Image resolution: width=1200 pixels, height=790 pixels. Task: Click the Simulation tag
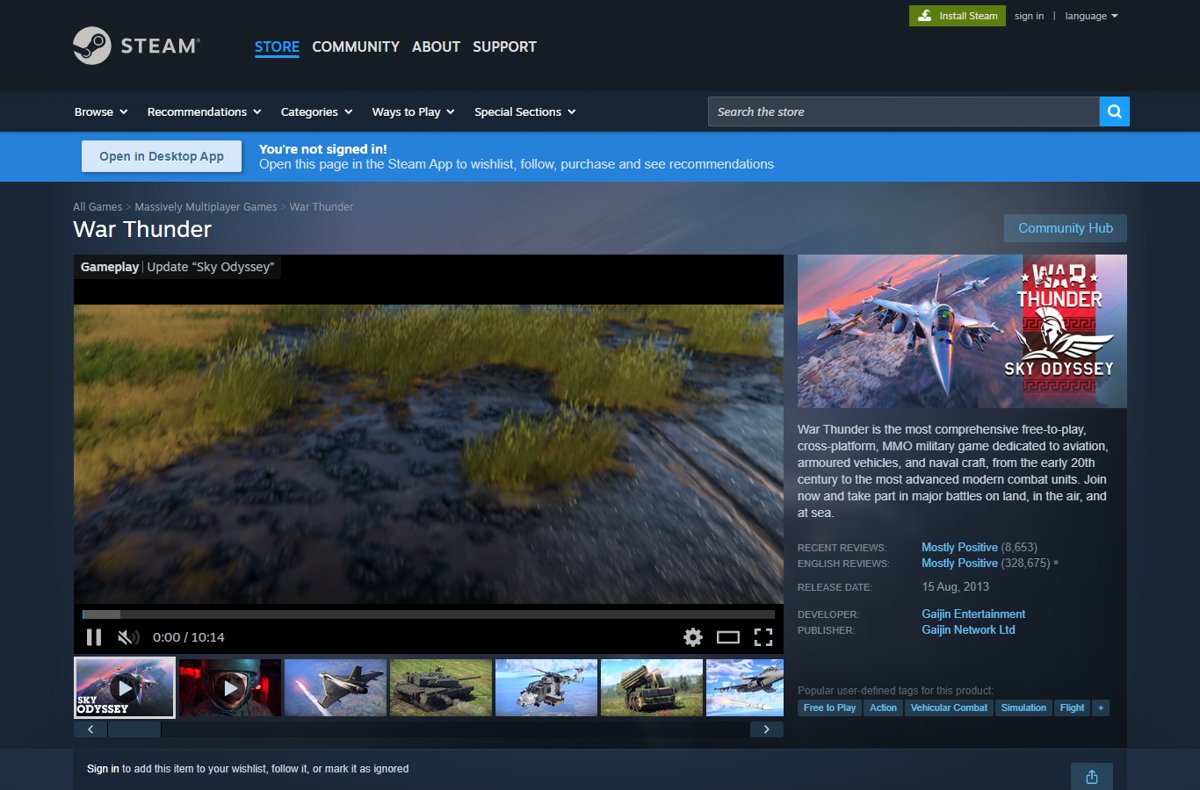(1024, 707)
